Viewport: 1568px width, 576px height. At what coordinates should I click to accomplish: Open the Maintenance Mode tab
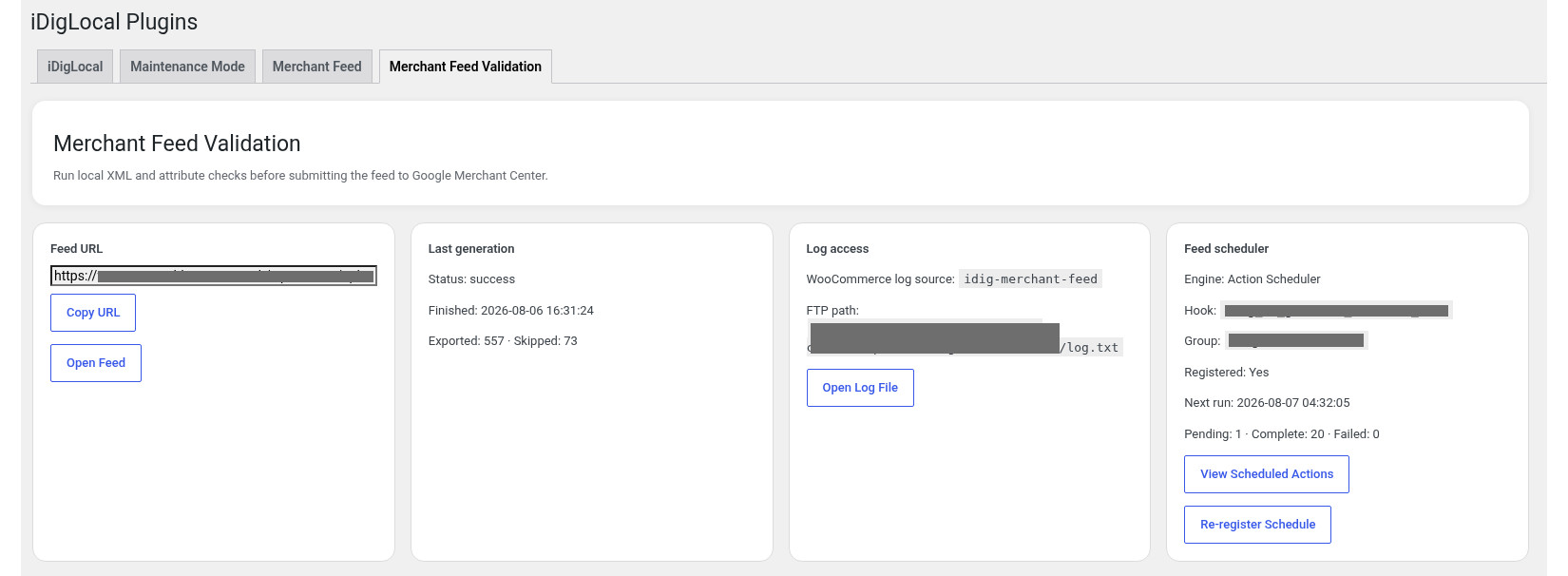point(187,67)
